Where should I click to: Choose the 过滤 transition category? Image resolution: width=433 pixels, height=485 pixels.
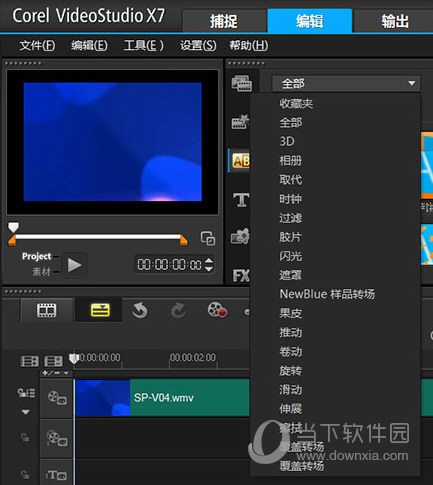click(x=291, y=218)
